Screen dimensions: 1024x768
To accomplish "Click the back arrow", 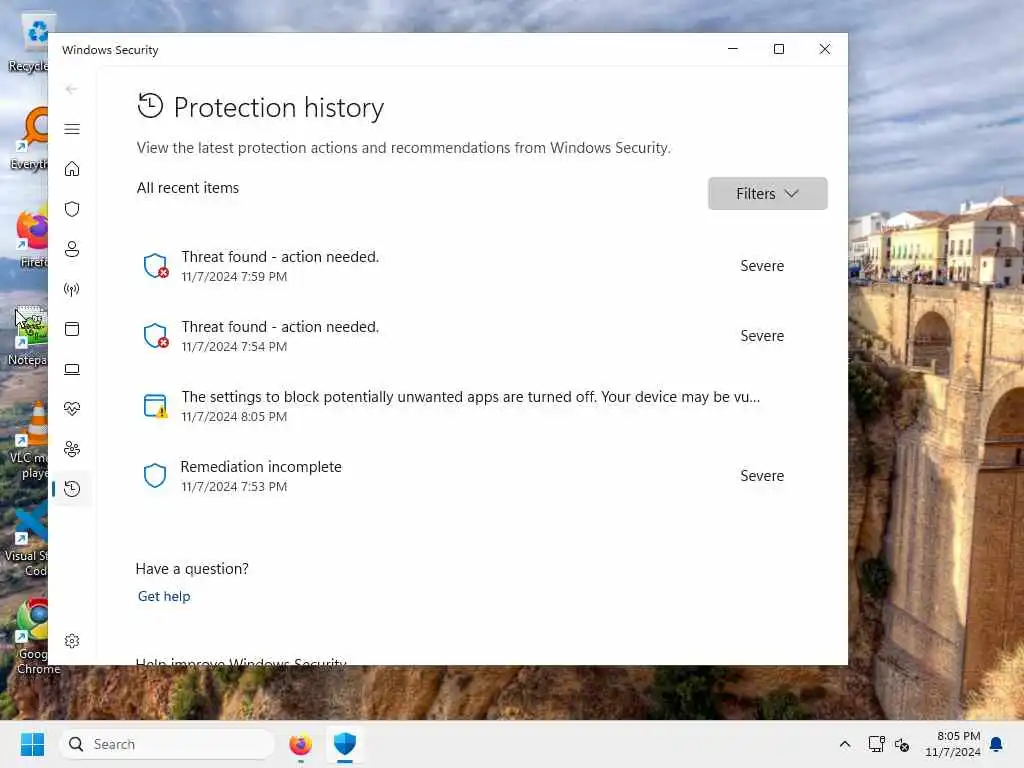I will tap(72, 89).
